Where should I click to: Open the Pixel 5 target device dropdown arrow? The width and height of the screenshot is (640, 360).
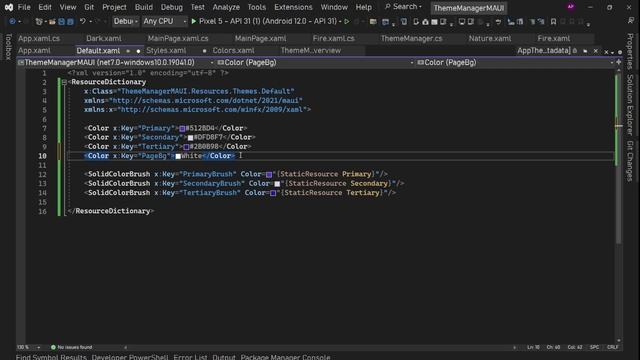(340, 21)
